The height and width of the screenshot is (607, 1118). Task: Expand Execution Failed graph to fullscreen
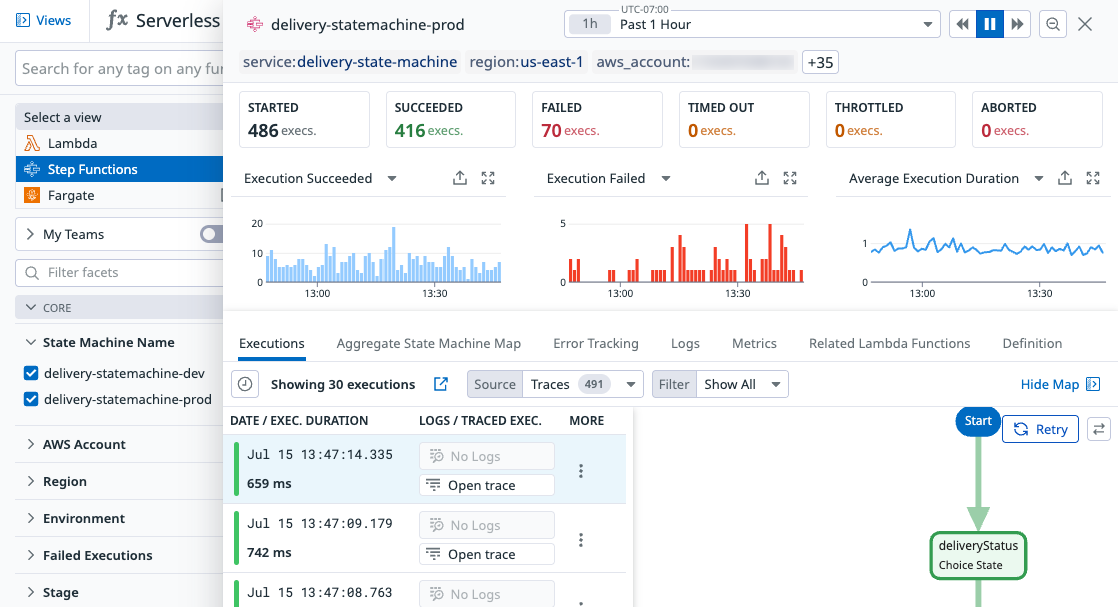[790, 178]
